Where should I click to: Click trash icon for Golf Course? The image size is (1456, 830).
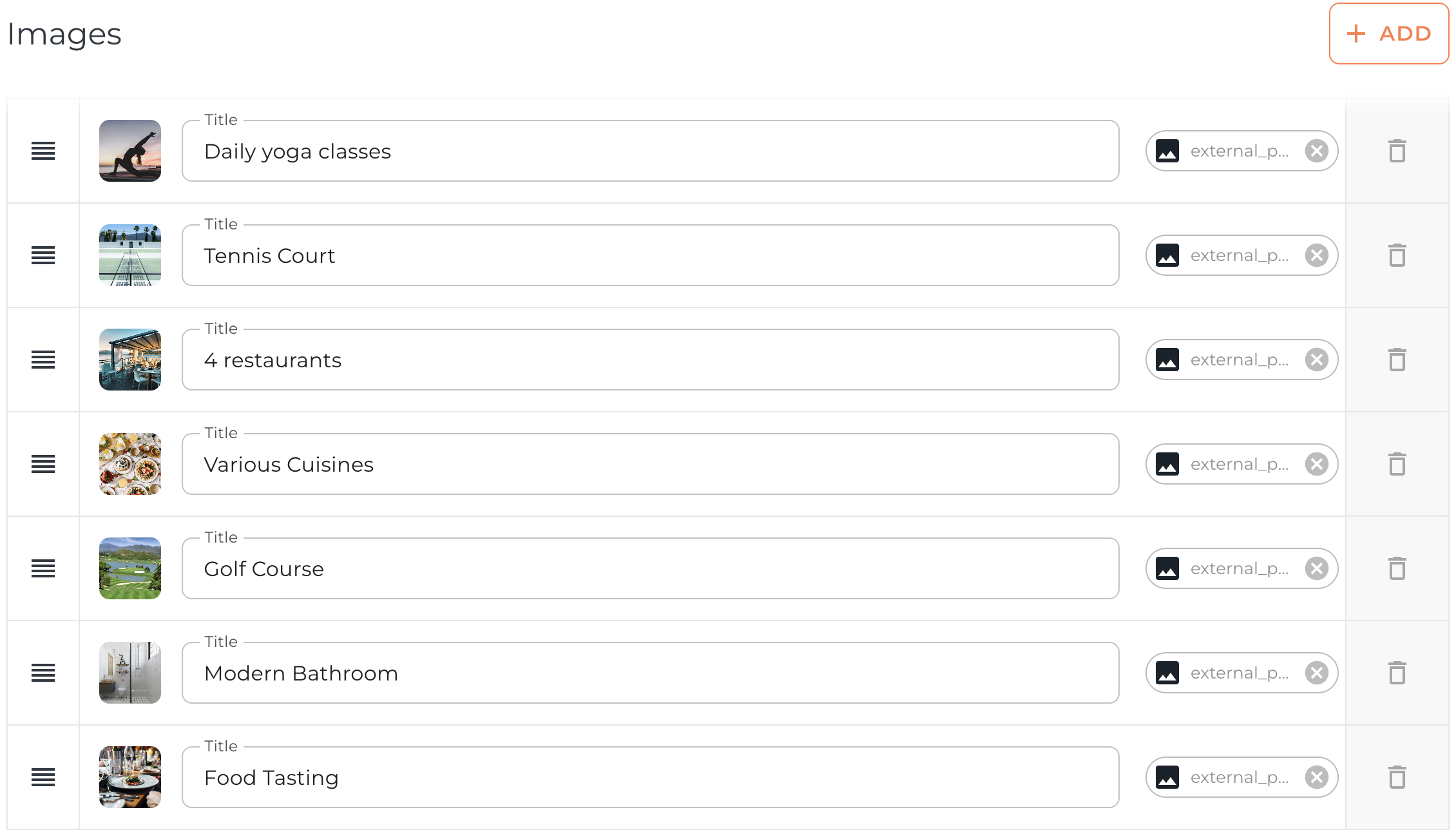1397,569
